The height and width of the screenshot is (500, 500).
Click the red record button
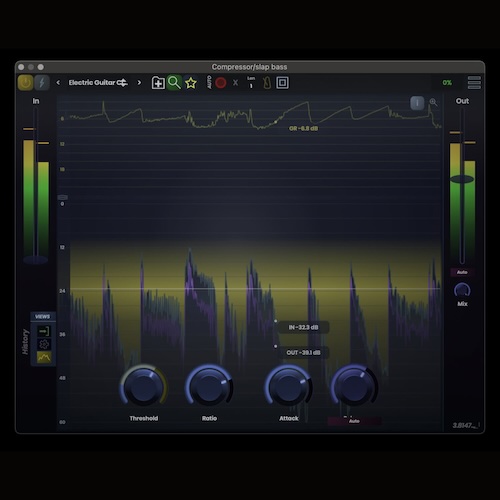click(221, 83)
